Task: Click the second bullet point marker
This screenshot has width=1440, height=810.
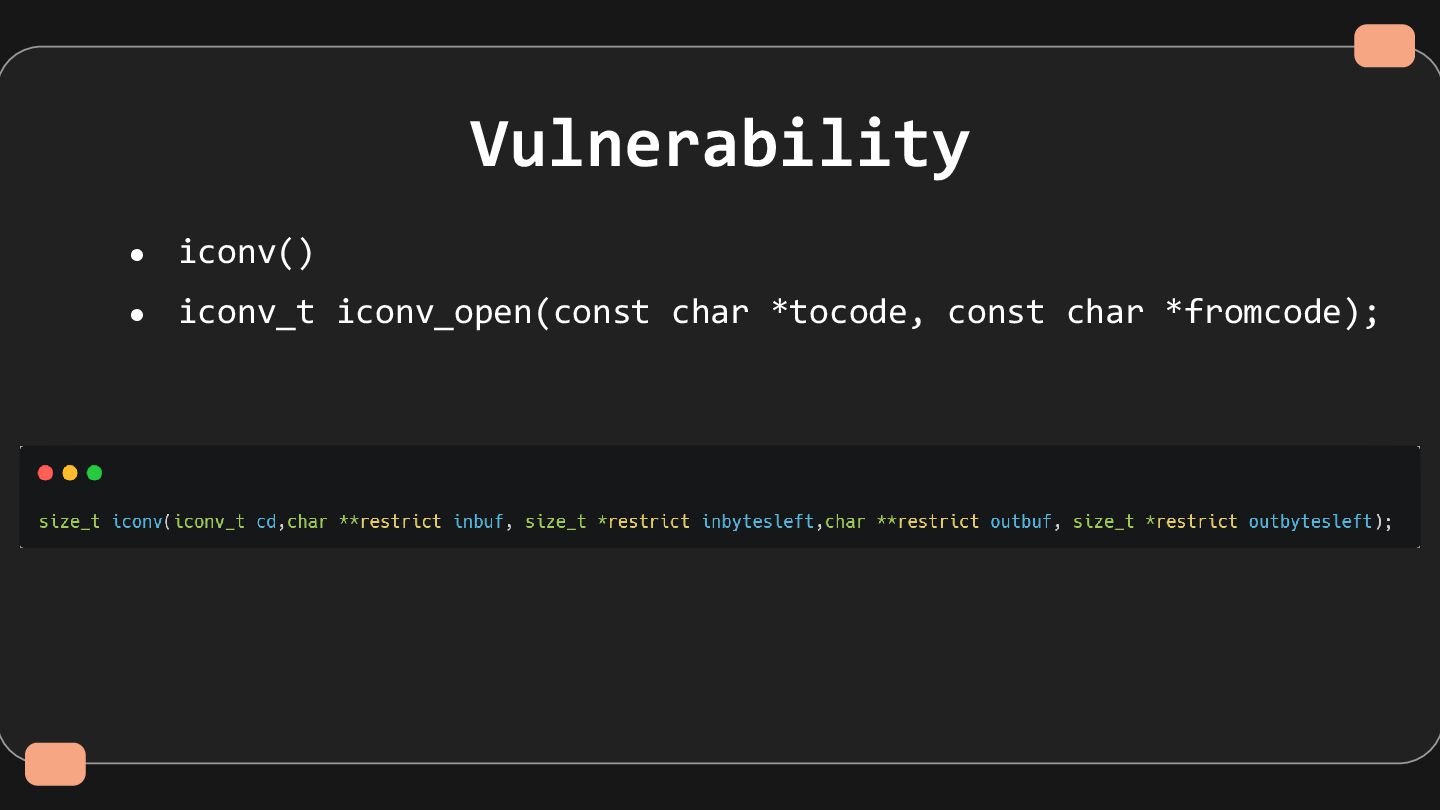Action: click(137, 316)
